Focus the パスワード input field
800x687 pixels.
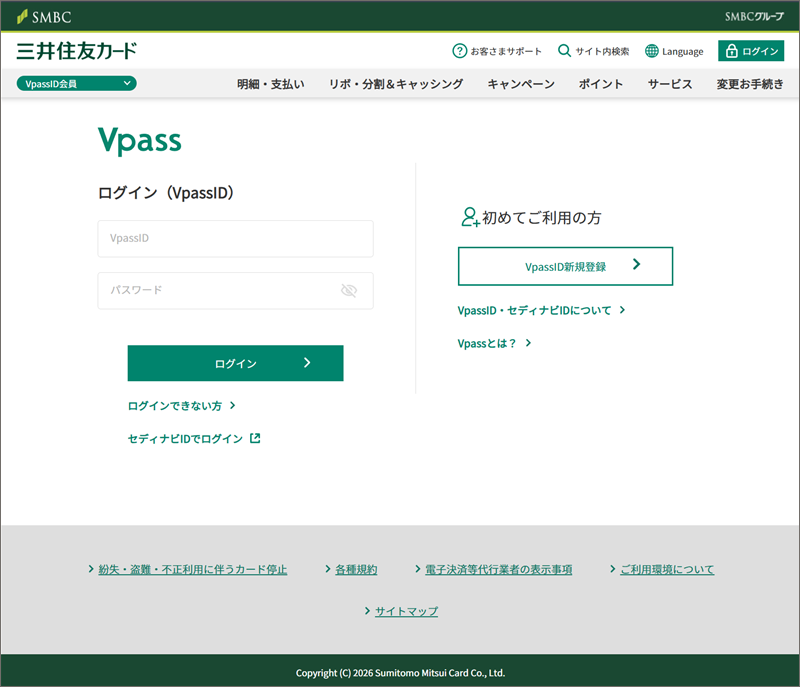pos(215,291)
